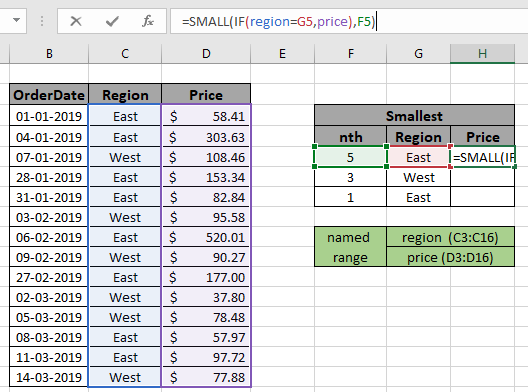Select the cell with price 520.01
Image resolution: width=528 pixels, height=392 pixels.
pyautogui.click(x=206, y=237)
